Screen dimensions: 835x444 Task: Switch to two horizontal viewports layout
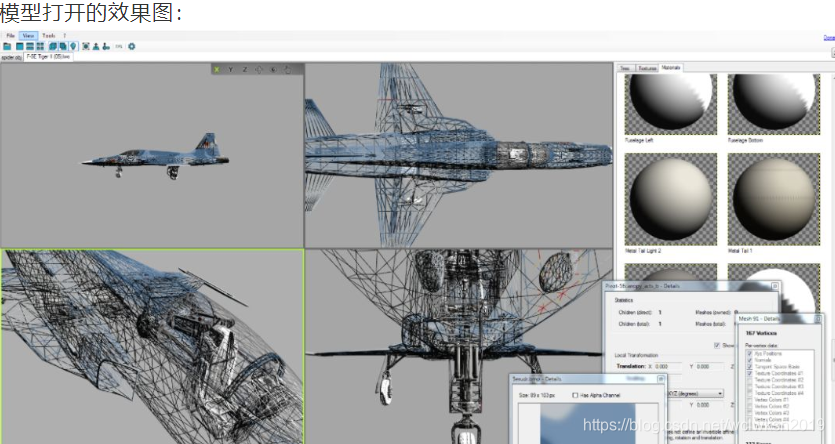tap(30, 46)
